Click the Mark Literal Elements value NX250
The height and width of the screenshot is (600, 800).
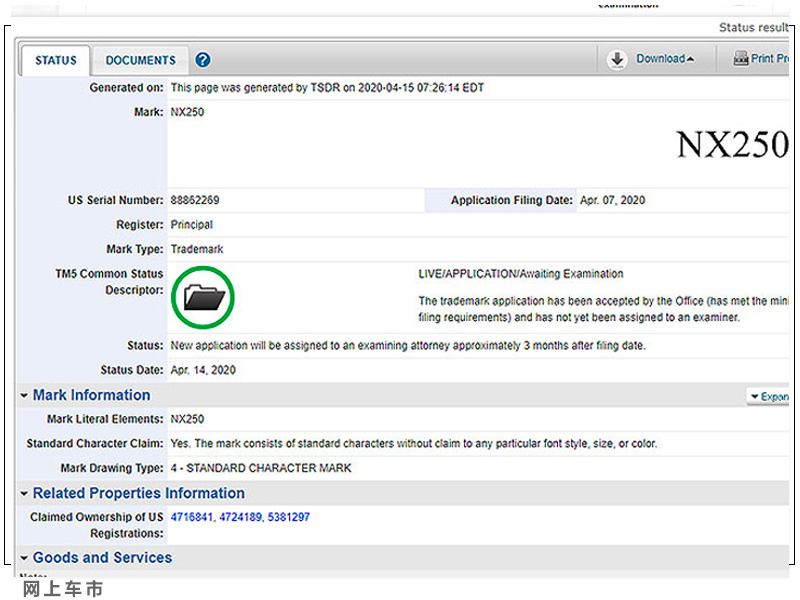[x=187, y=419]
